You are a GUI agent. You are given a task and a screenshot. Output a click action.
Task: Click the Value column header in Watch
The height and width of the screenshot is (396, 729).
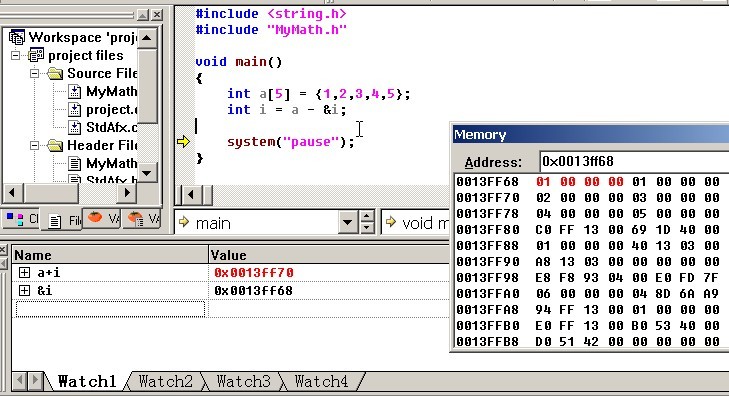click(329, 255)
